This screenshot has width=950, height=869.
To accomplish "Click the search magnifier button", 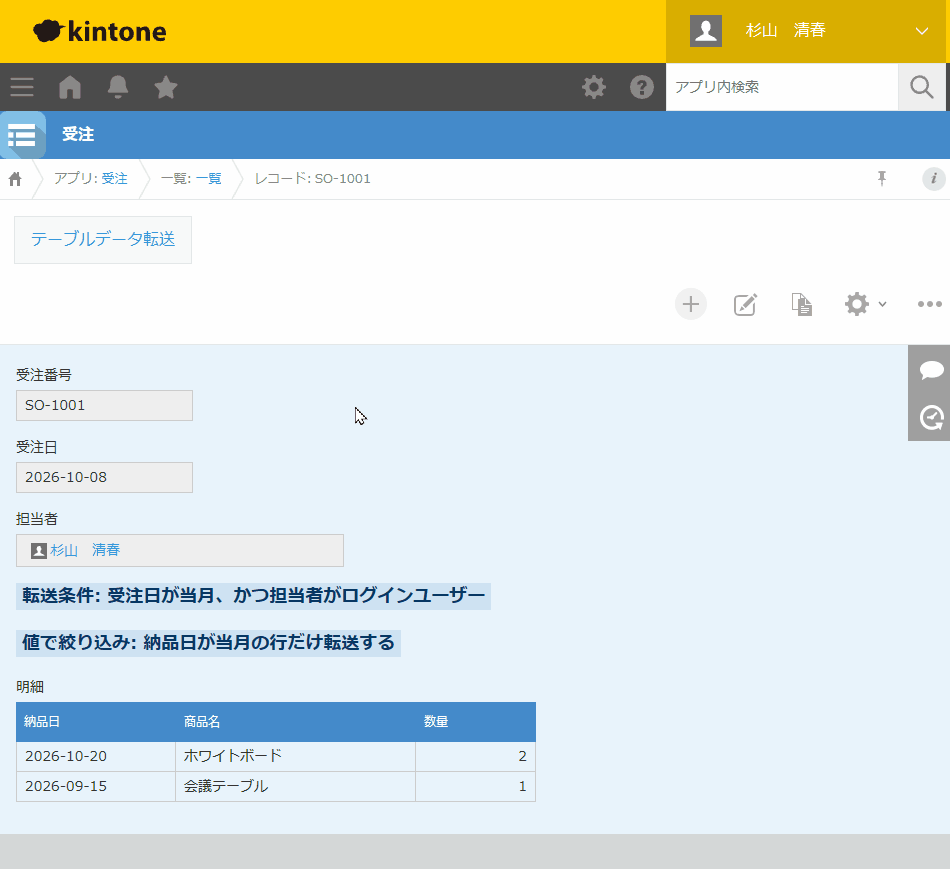I will (921, 87).
